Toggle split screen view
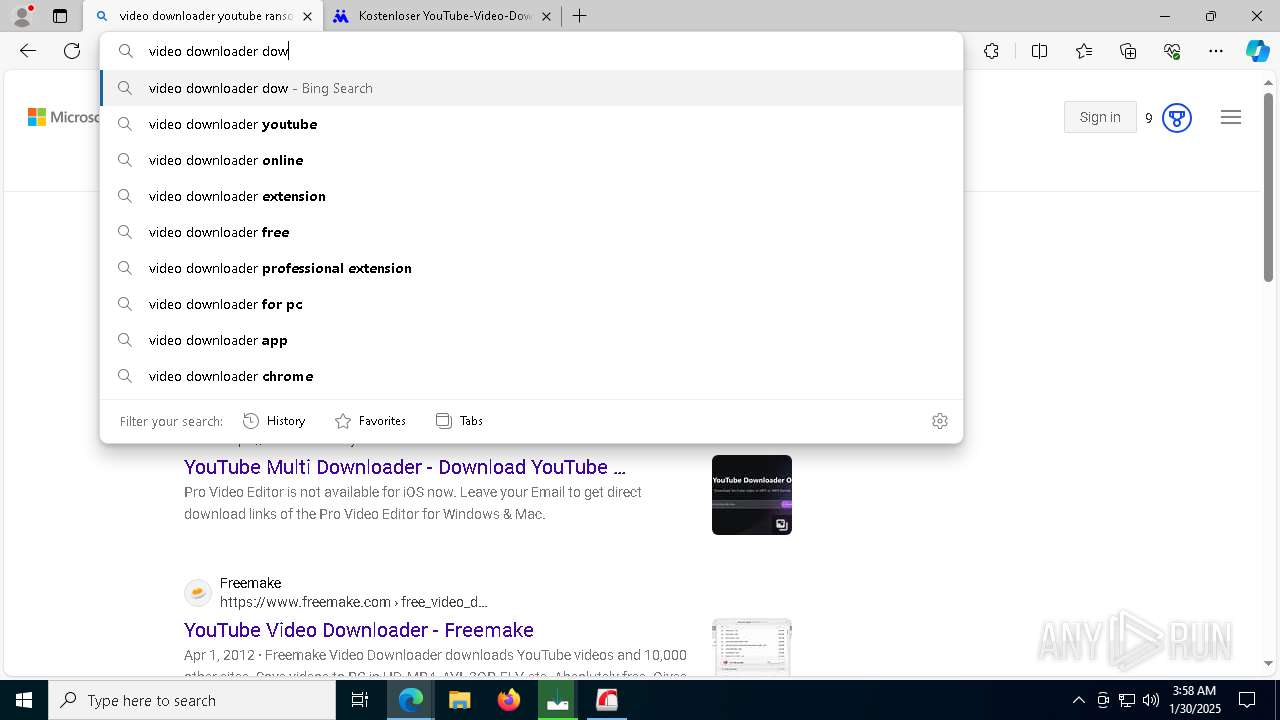1280x720 pixels. (x=1039, y=51)
